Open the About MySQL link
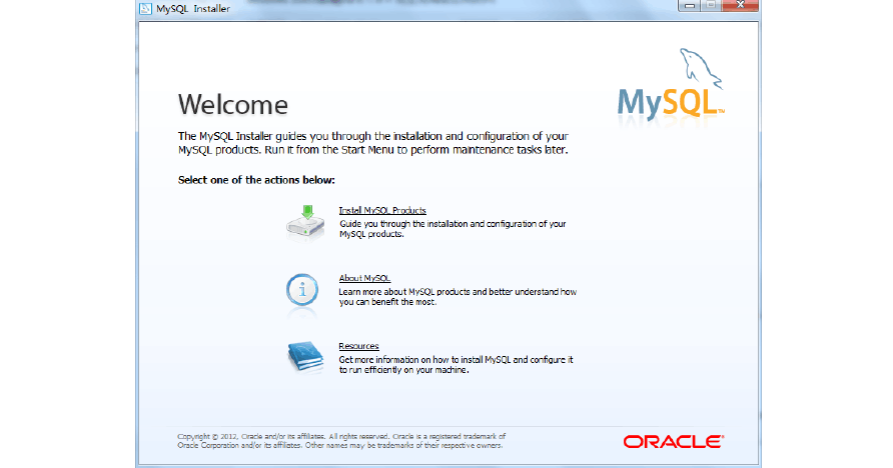 point(364,278)
